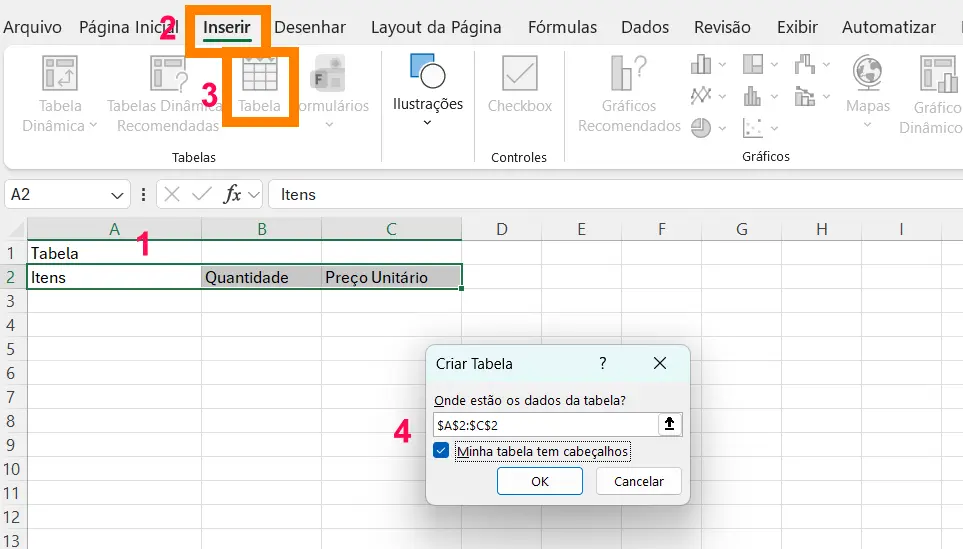Open the Formulários icon
Screen dimensions: 963x549
pos(329,74)
